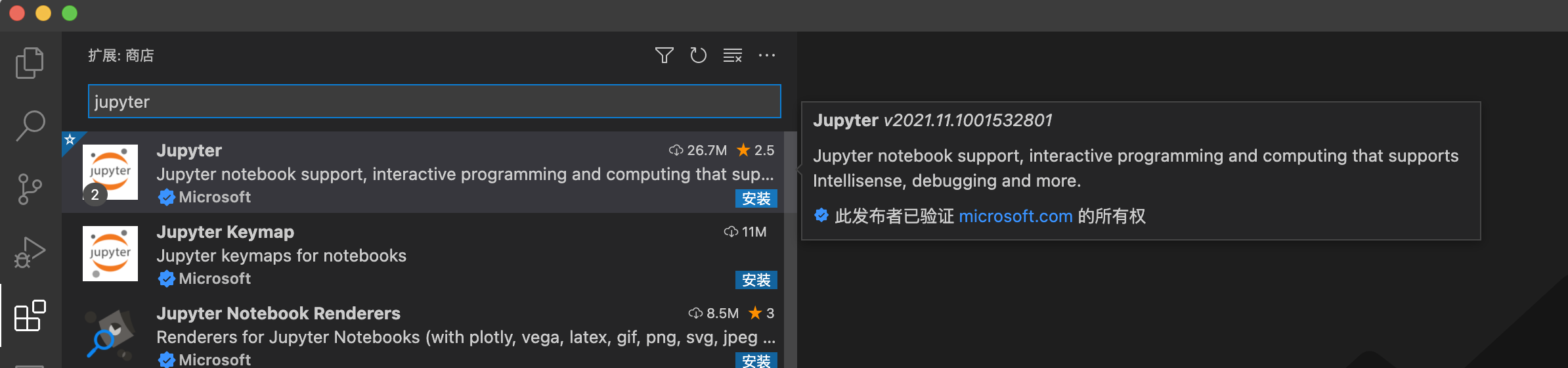1568x368 pixels.
Task: Install Jupyter Notebook Renderers extension
Action: (x=756, y=360)
